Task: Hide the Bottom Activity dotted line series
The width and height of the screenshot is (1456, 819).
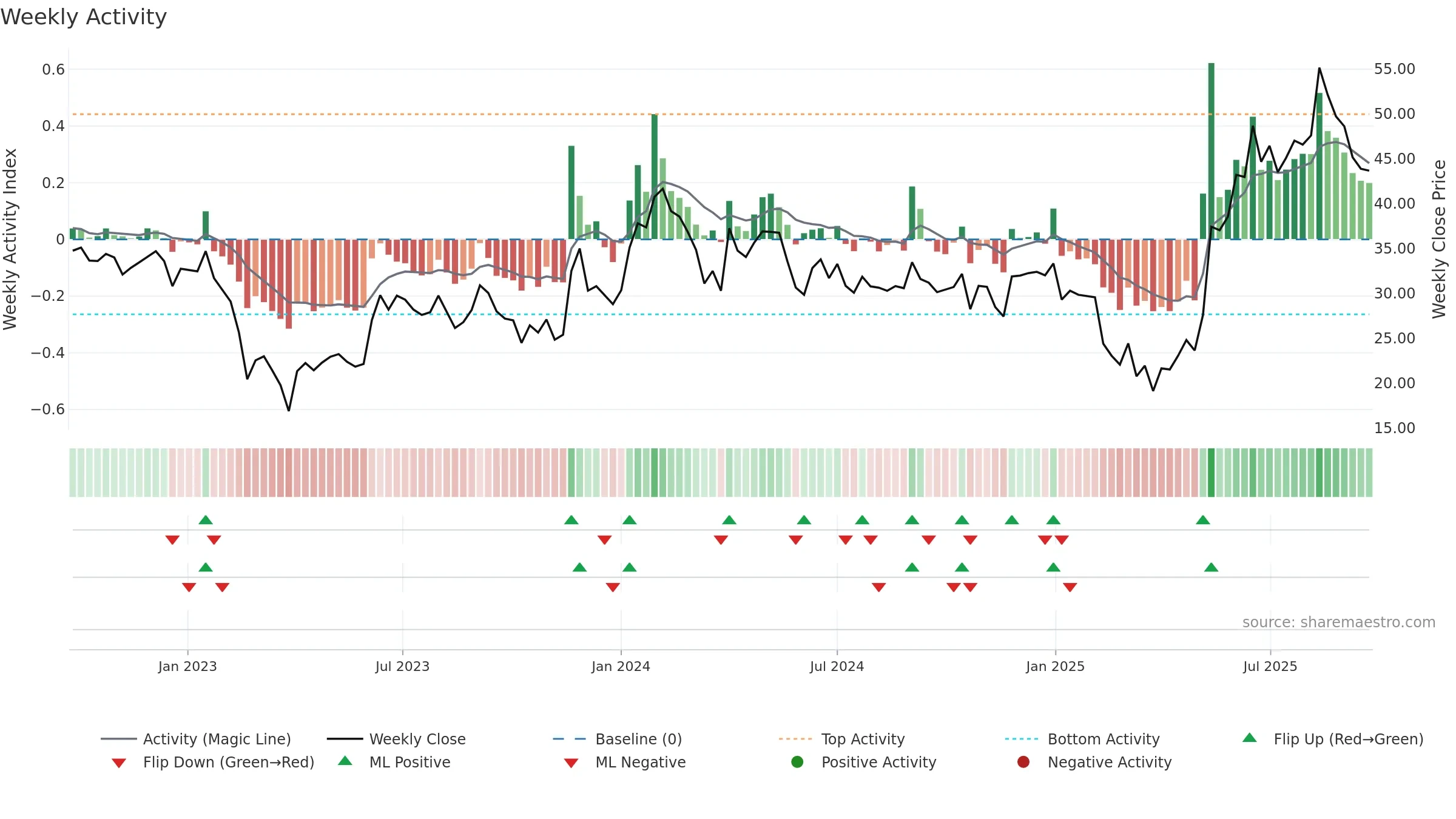Action: point(1082,739)
